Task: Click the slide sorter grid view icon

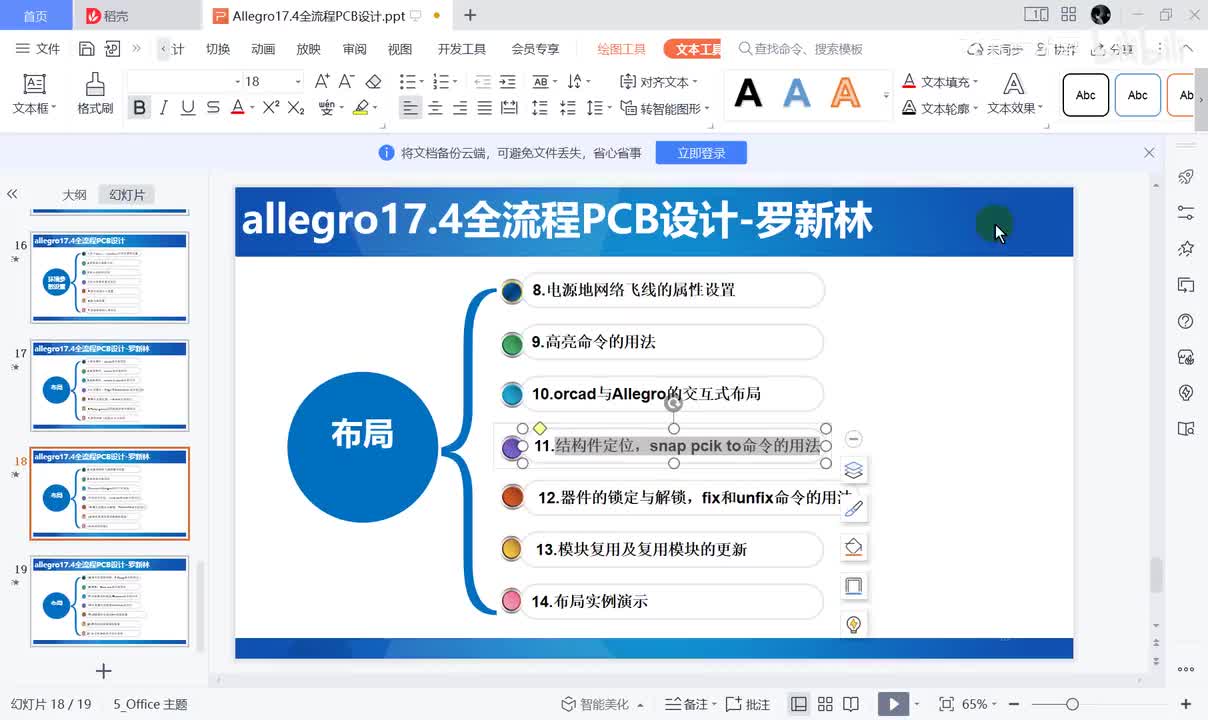Action: [825, 704]
